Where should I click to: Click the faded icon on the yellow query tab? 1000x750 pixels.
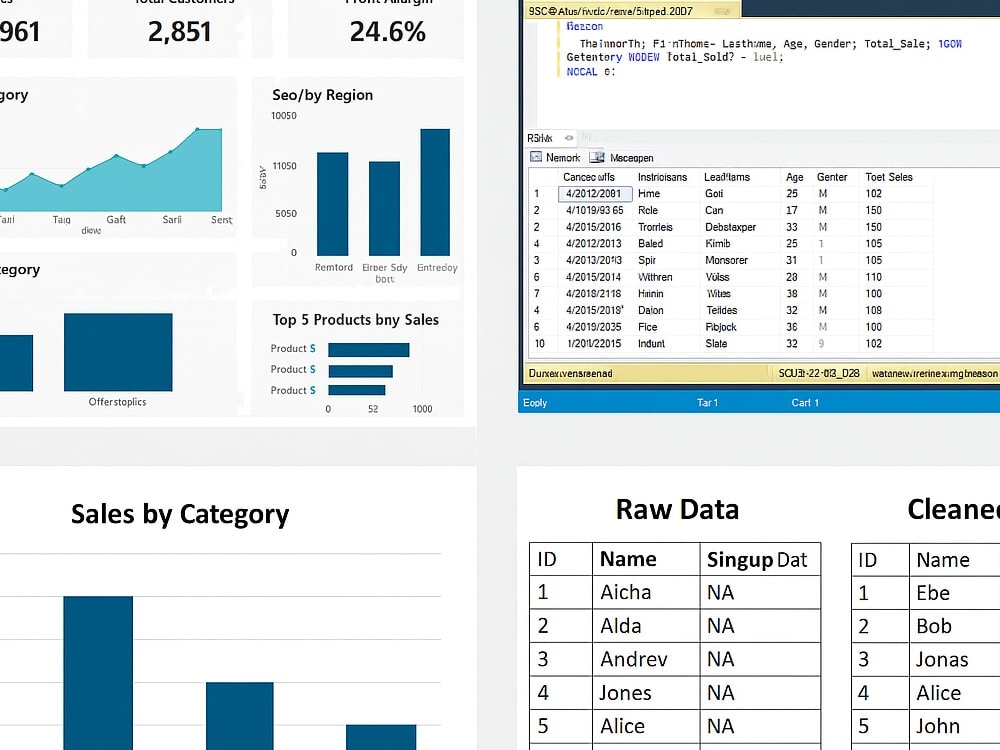722,11
